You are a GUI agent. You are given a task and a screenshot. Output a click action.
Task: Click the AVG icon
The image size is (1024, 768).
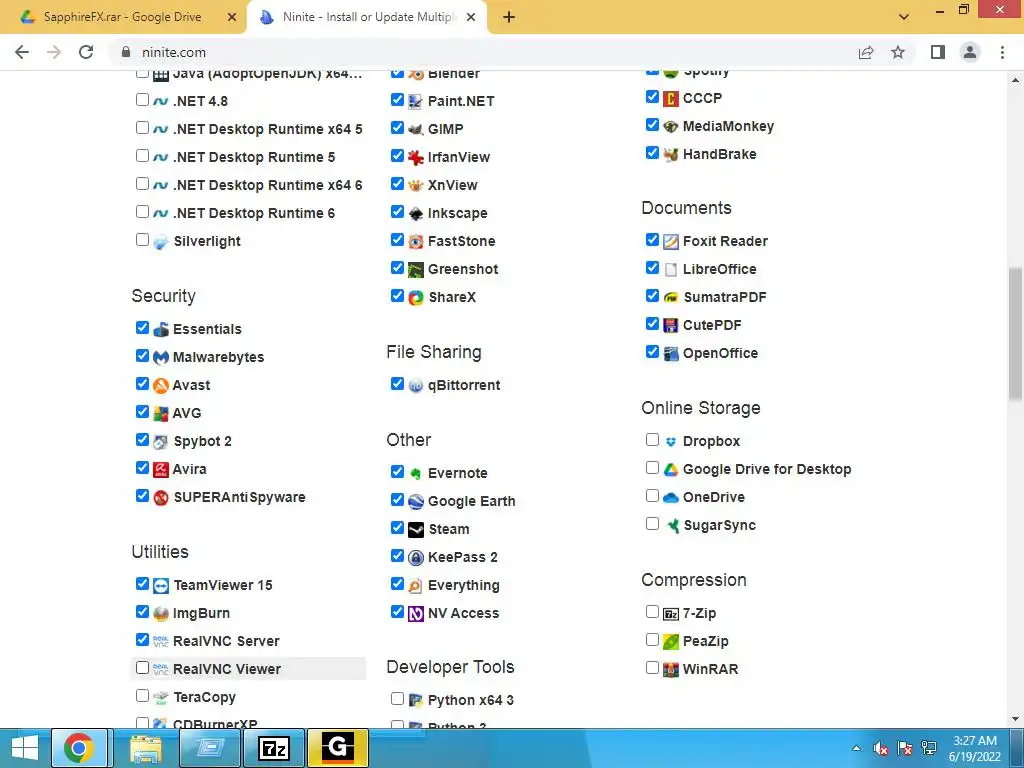[x=161, y=413]
